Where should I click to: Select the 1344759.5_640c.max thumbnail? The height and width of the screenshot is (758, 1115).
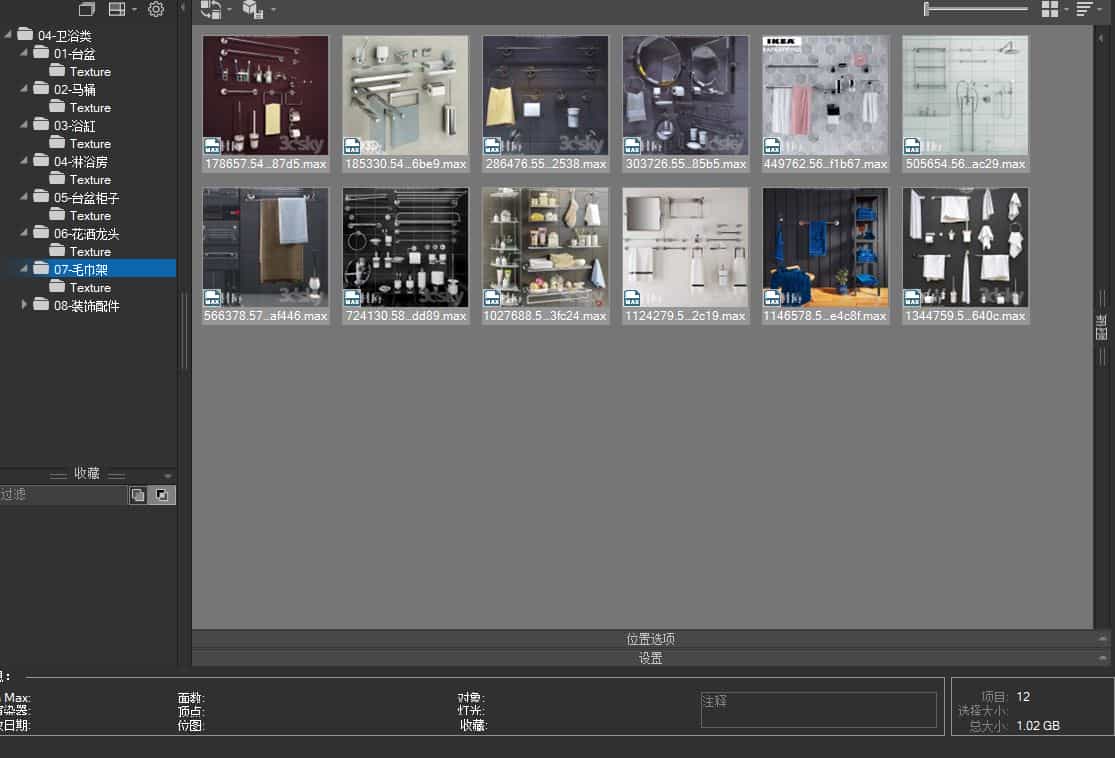pos(965,247)
